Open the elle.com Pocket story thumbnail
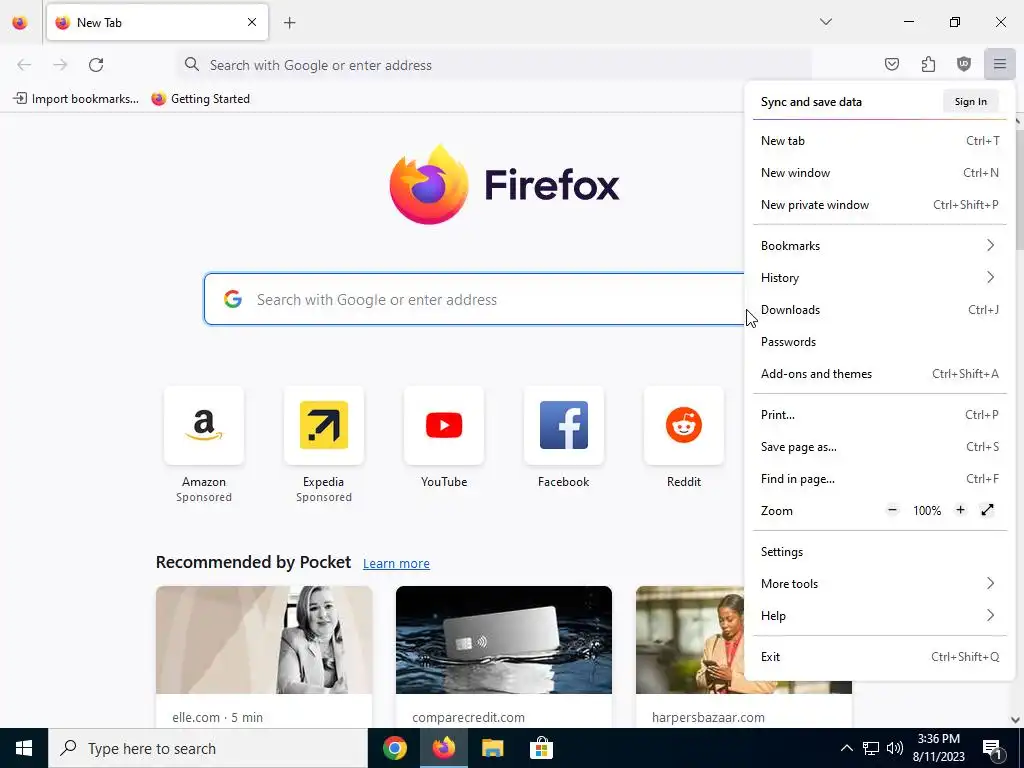 coord(264,640)
